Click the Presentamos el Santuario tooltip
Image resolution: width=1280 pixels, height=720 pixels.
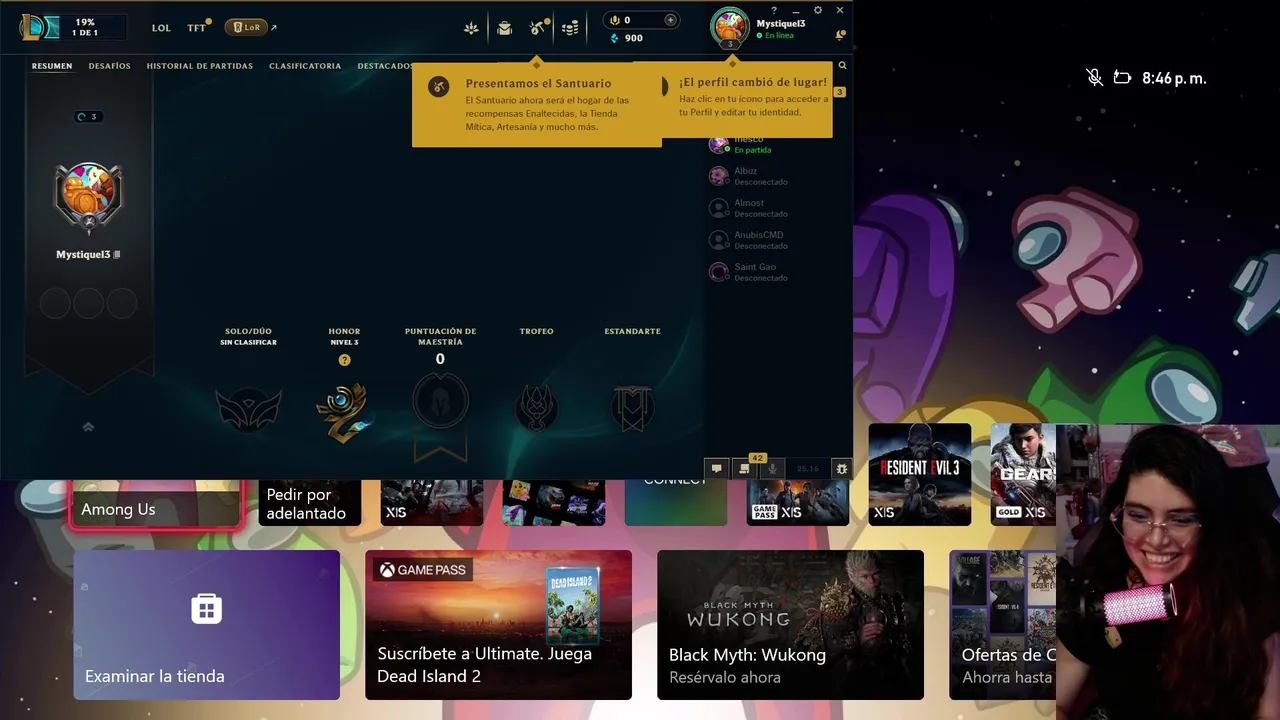click(x=537, y=105)
